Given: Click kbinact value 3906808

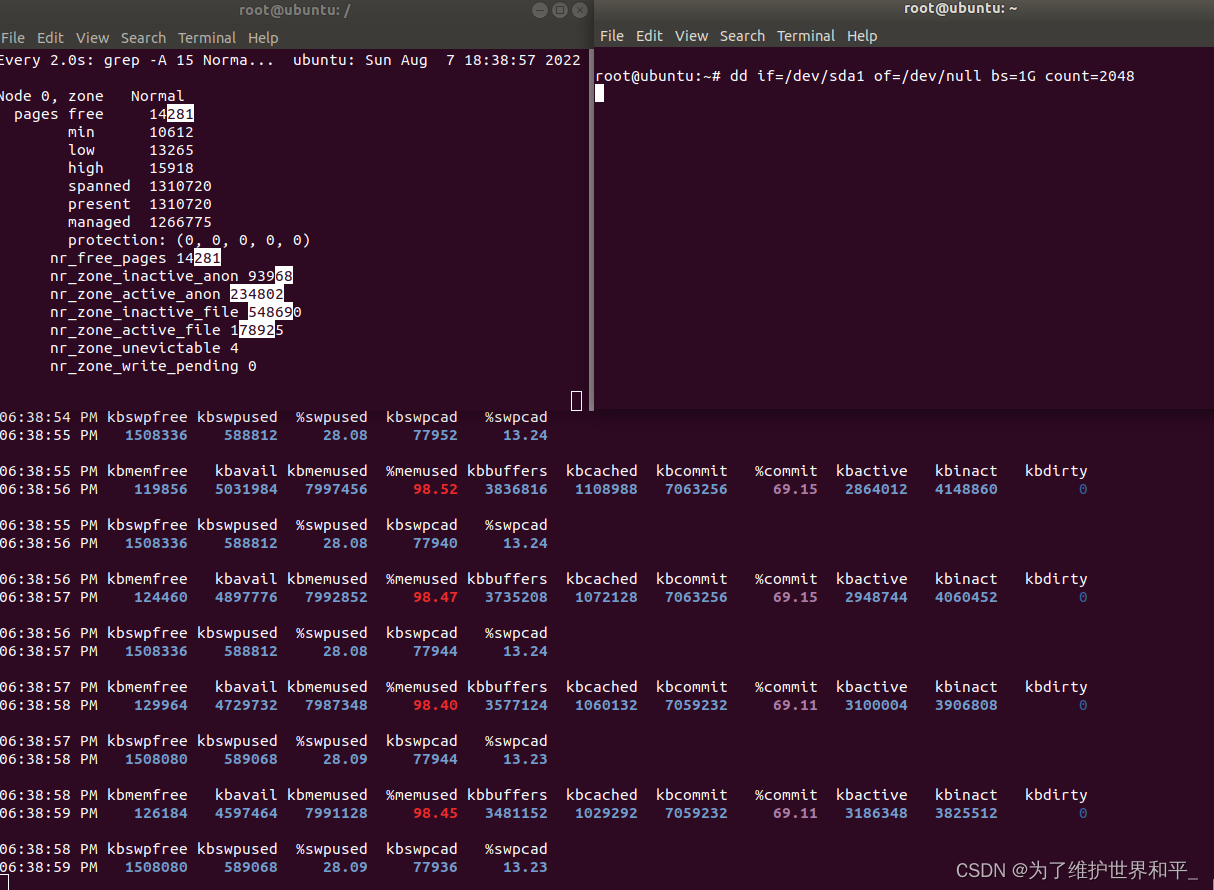Looking at the screenshot, I should (x=966, y=705).
